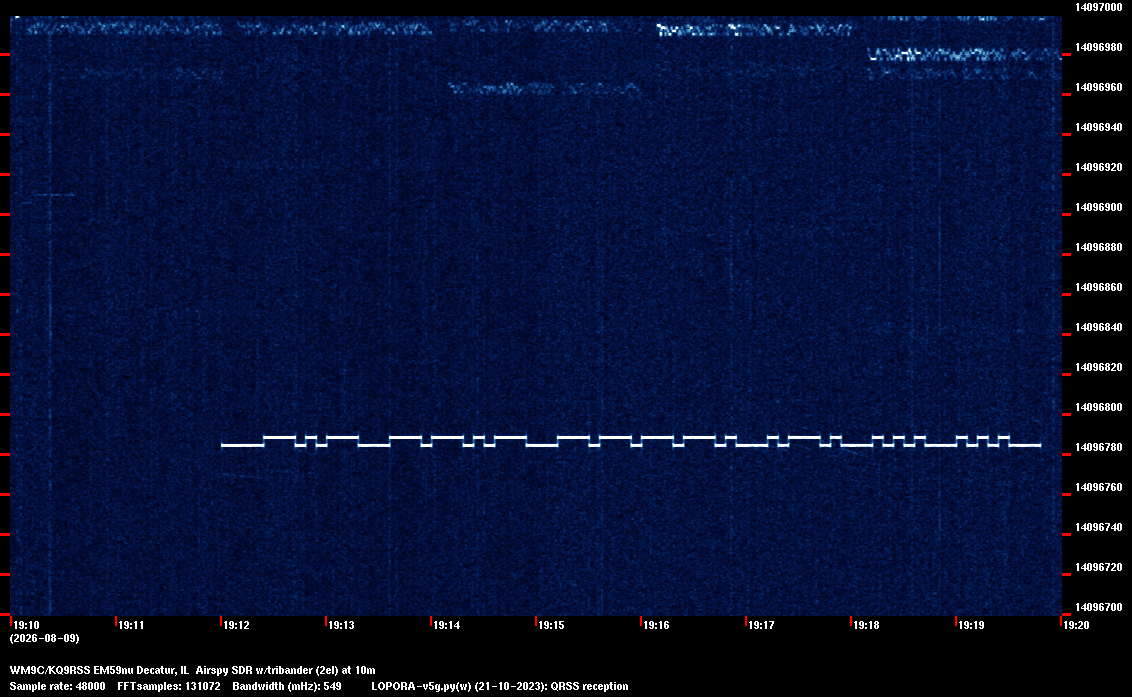Click the LOPORA-v5g.py(w) version text
Image resolution: width=1132 pixels, height=697 pixels.
pyautogui.click(x=500, y=686)
